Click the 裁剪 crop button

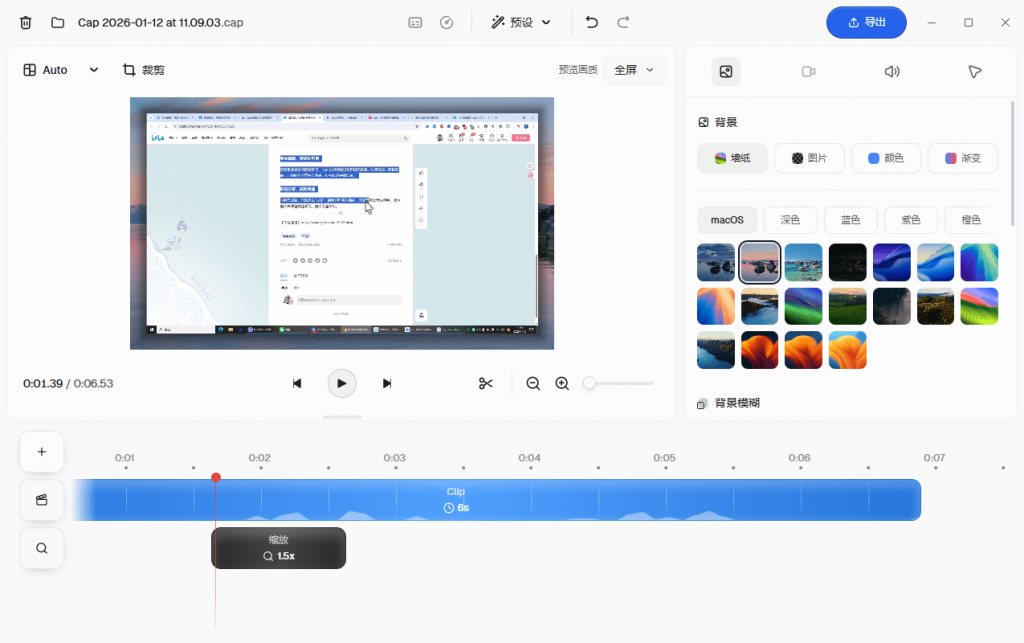143,70
